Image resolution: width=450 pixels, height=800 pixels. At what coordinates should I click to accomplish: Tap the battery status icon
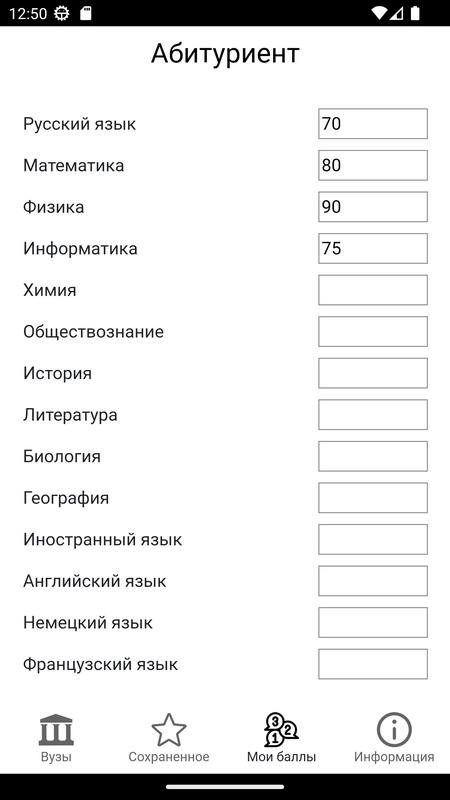tap(415, 13)
